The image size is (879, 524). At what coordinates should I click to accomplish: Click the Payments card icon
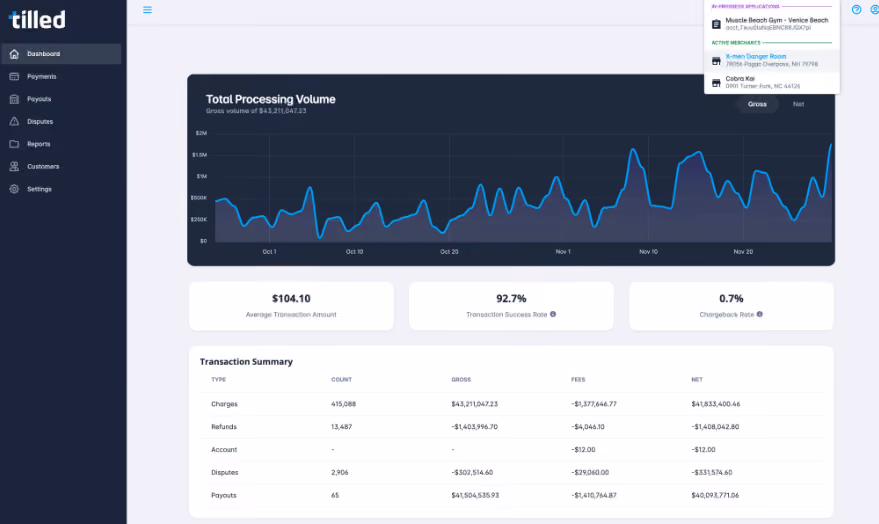coord(14,76)
